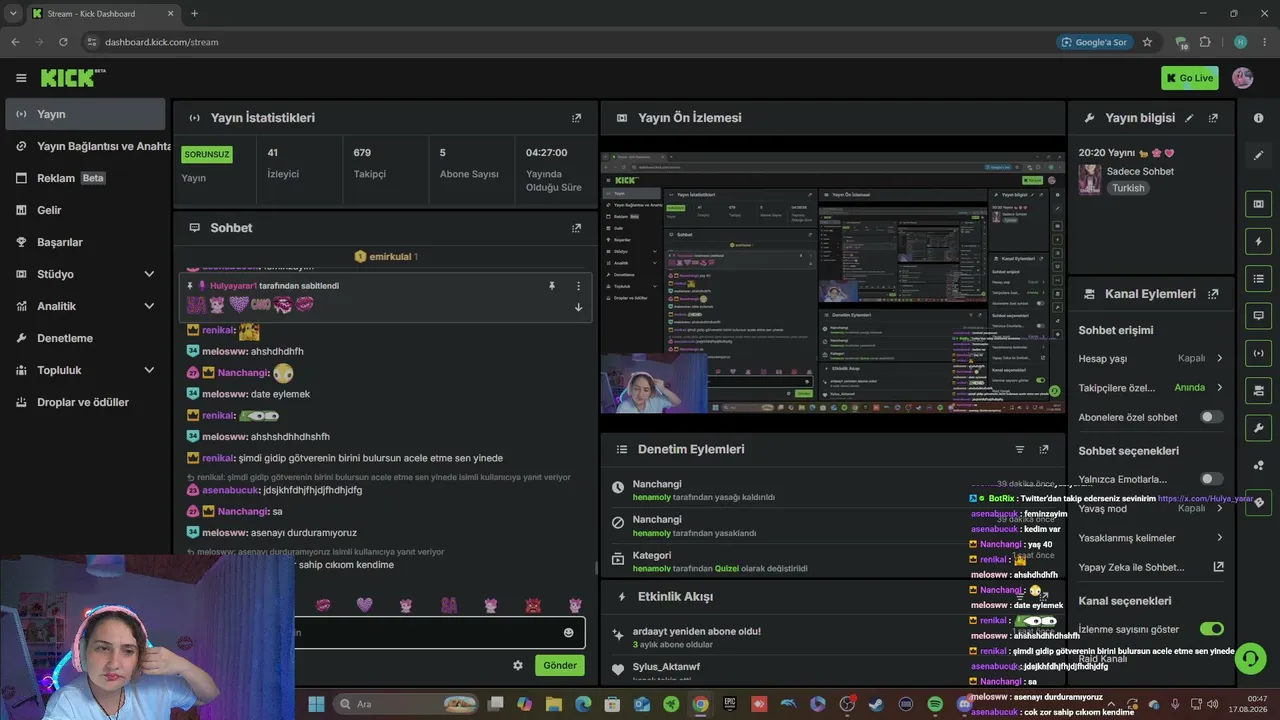Open Reklam Beta sidebar item

pyautogui.click(x=85, y=178)
